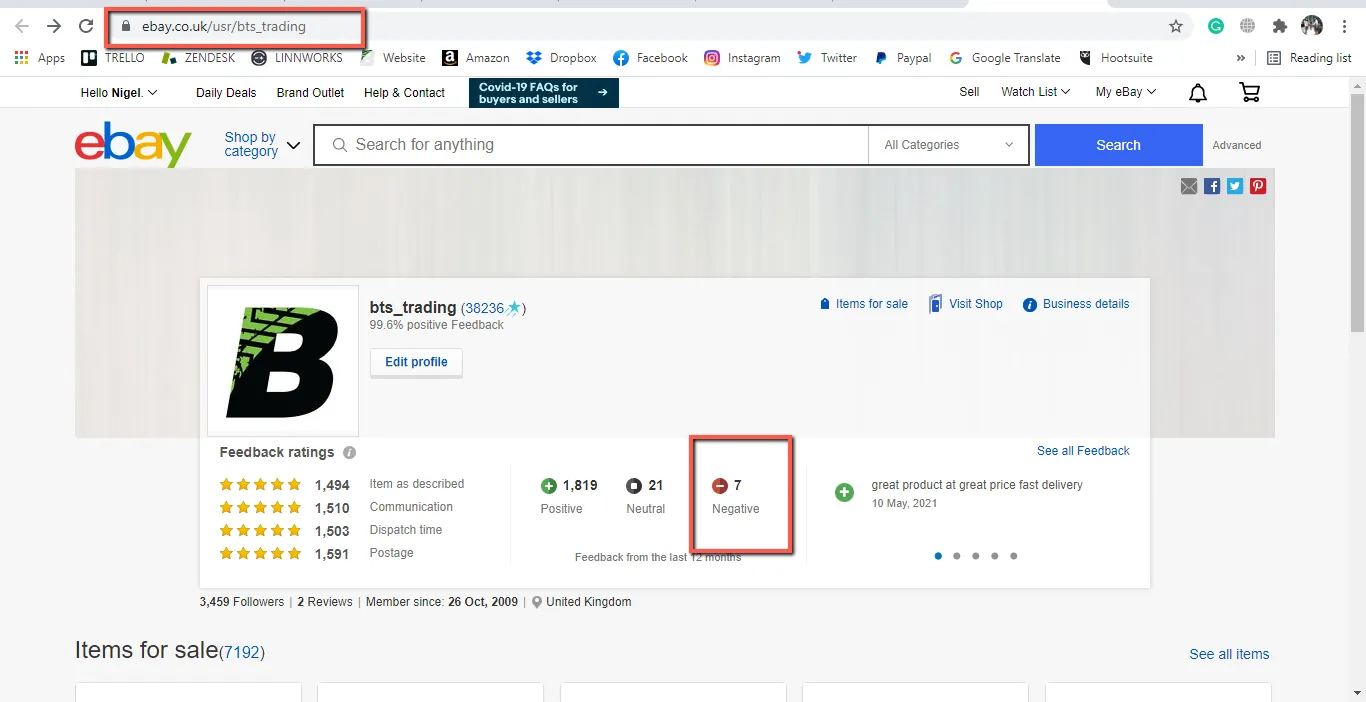Bookmark this page with the star icon
1366x702 pixels.
click(x=1176, y=26)
